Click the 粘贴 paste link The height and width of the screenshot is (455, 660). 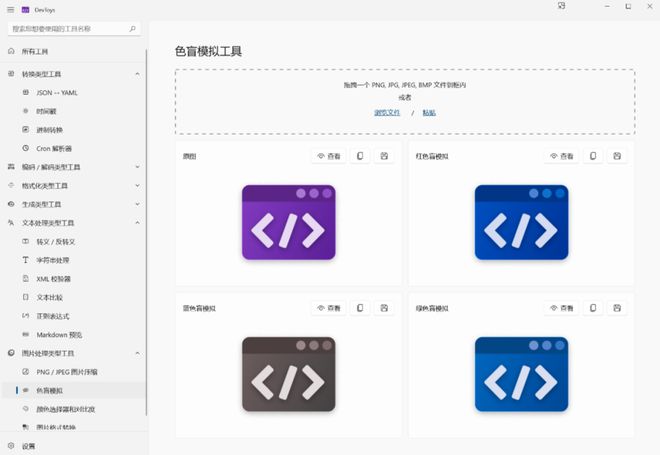click(x=429, y=112)
